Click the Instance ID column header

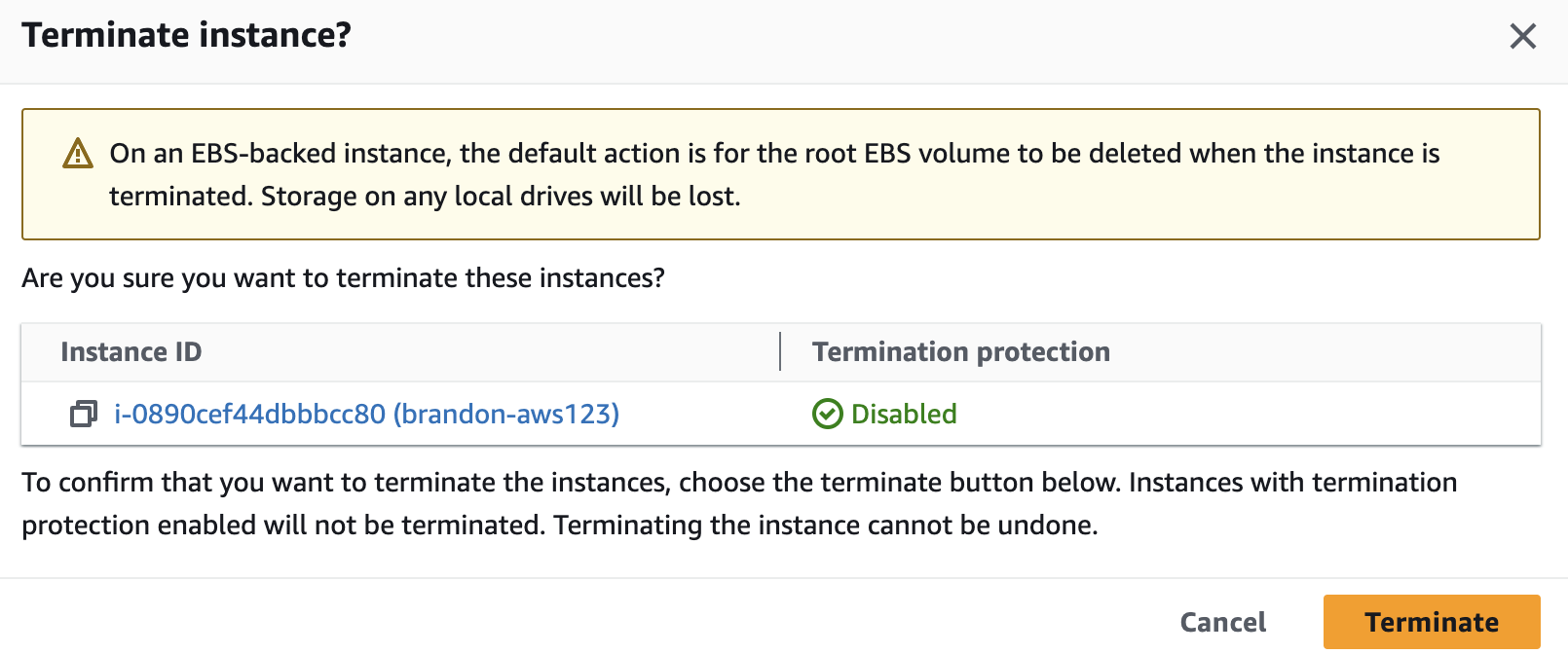coord(131,351)
